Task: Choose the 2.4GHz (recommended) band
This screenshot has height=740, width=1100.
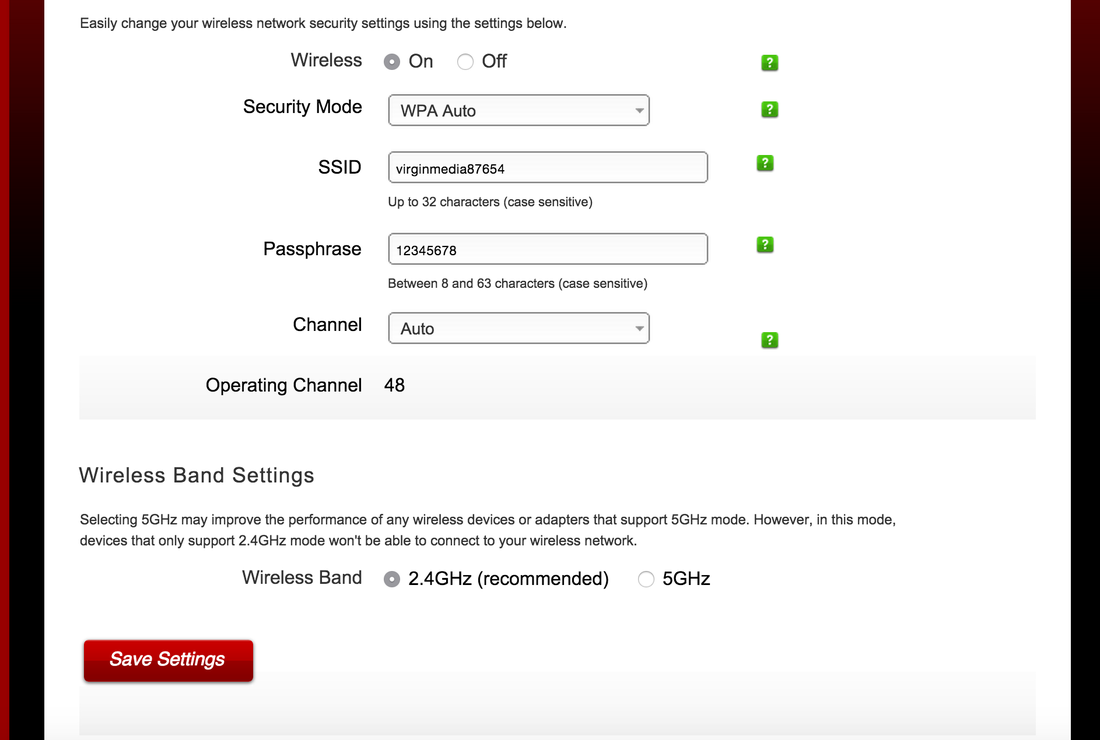Action: [x=392, y=579]
